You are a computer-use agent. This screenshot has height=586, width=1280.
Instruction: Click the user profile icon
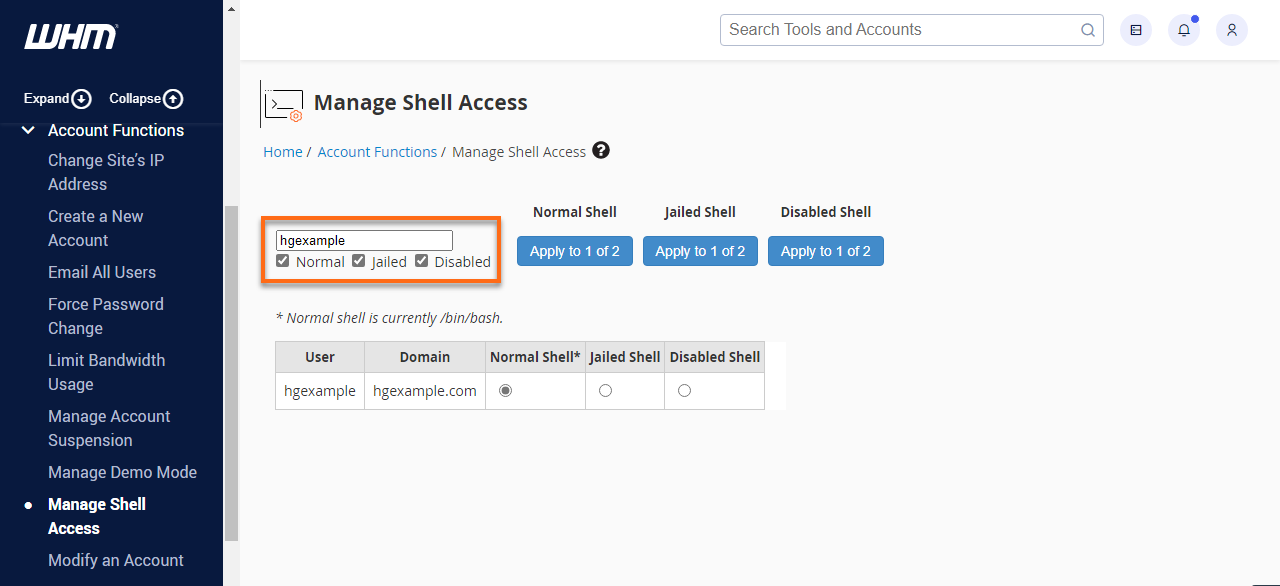pos(1231,30)
